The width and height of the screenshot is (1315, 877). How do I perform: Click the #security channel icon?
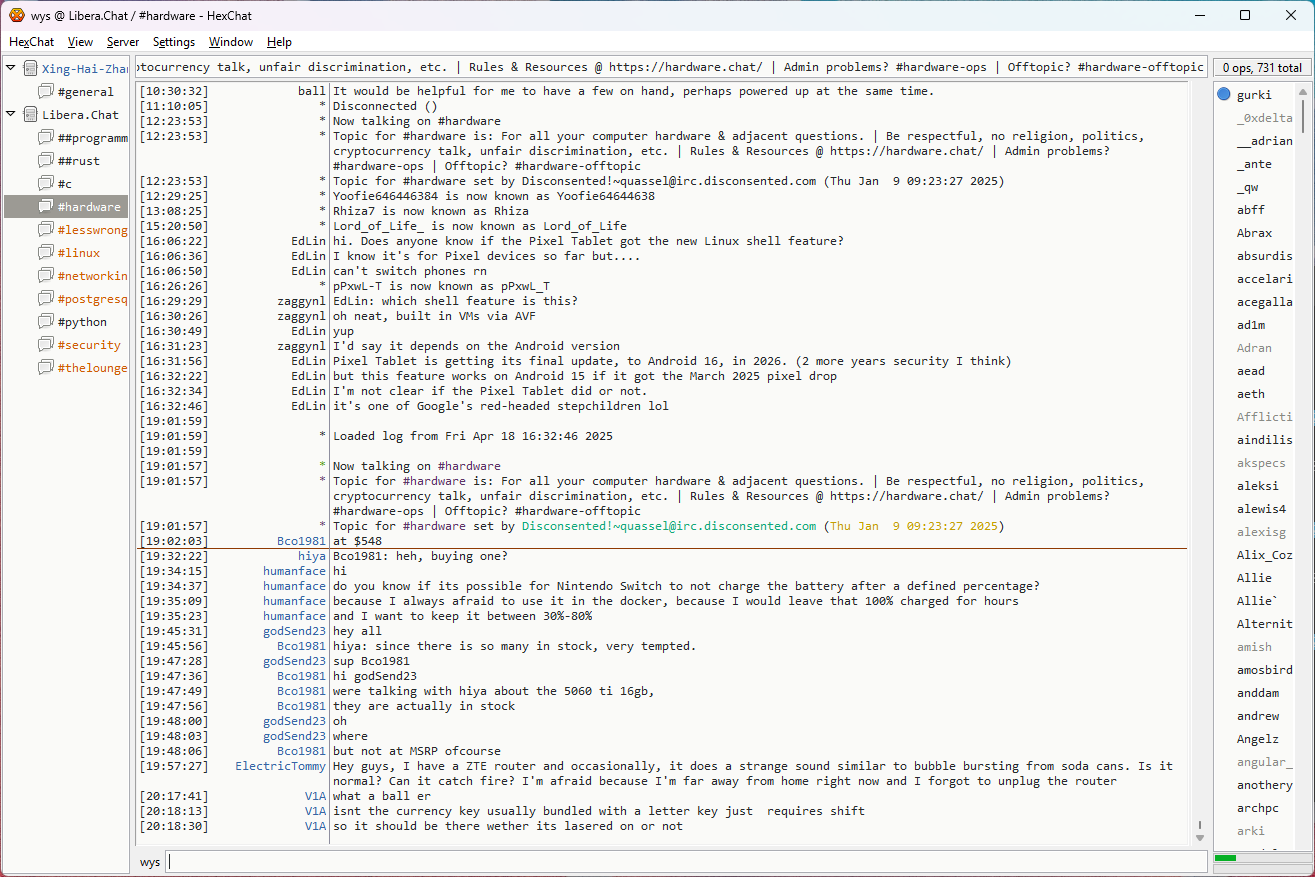point(46,345)
